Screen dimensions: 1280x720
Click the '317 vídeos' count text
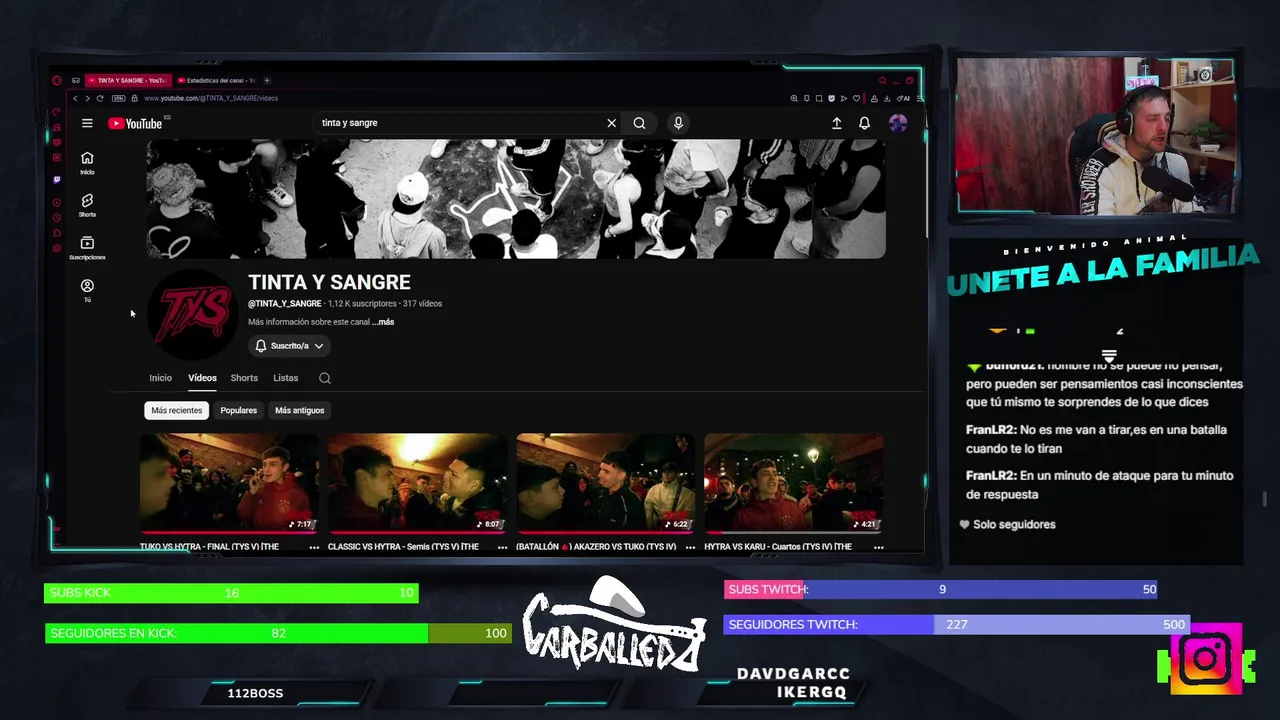[x=422, y=304]
